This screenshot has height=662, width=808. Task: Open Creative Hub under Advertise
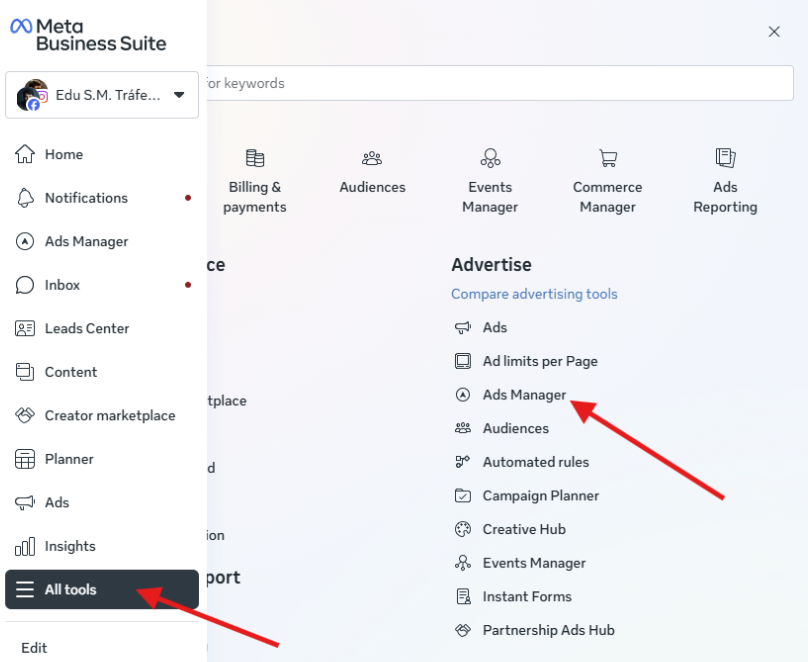[x=524, y=529]
